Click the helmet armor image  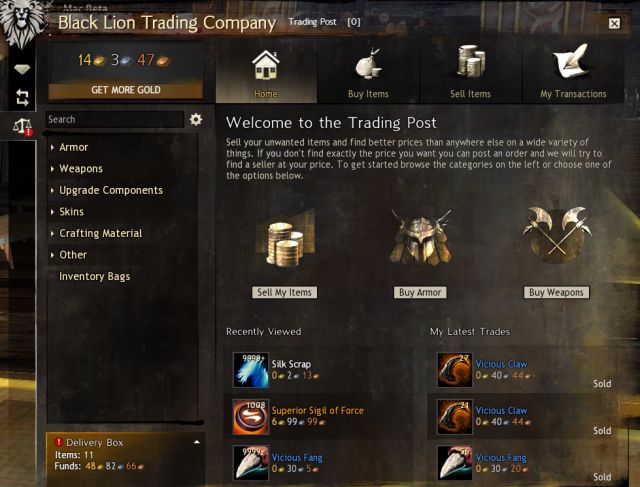[420, 238]
